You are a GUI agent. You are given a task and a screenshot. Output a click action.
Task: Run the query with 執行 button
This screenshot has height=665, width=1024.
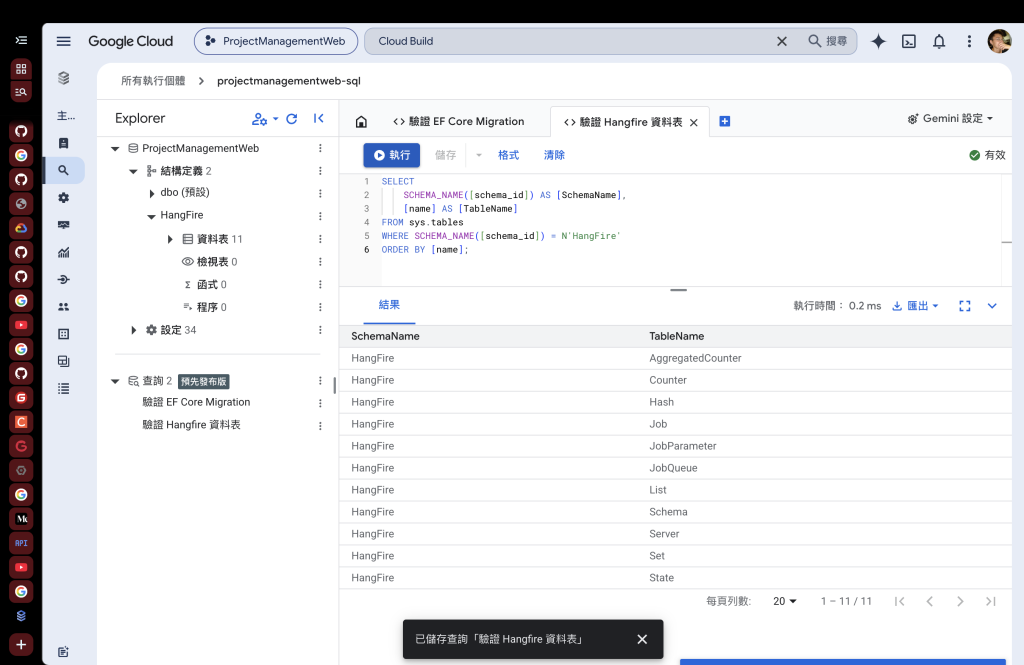(x=392, y=155)
